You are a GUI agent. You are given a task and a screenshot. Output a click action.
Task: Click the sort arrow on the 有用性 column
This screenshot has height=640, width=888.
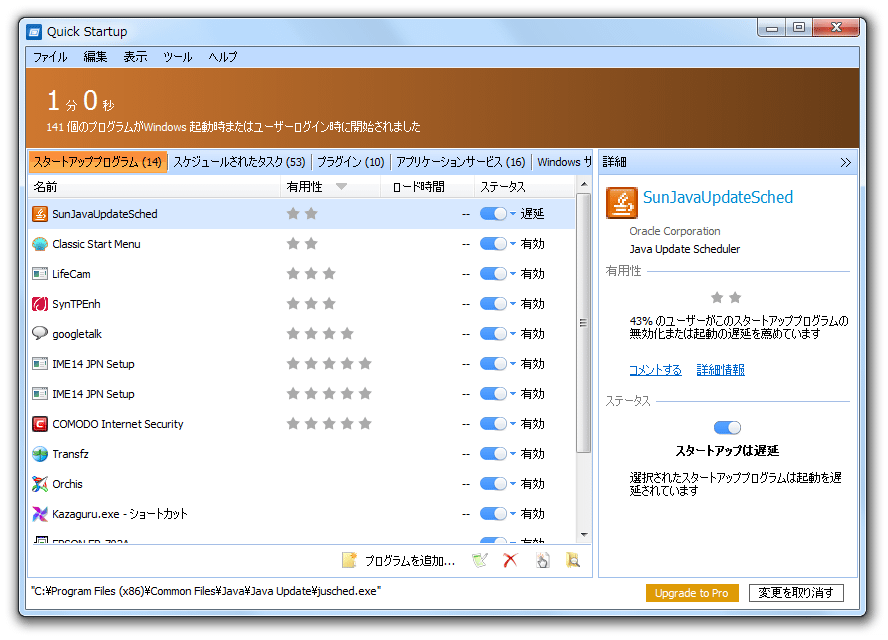[x=341, y=187]
